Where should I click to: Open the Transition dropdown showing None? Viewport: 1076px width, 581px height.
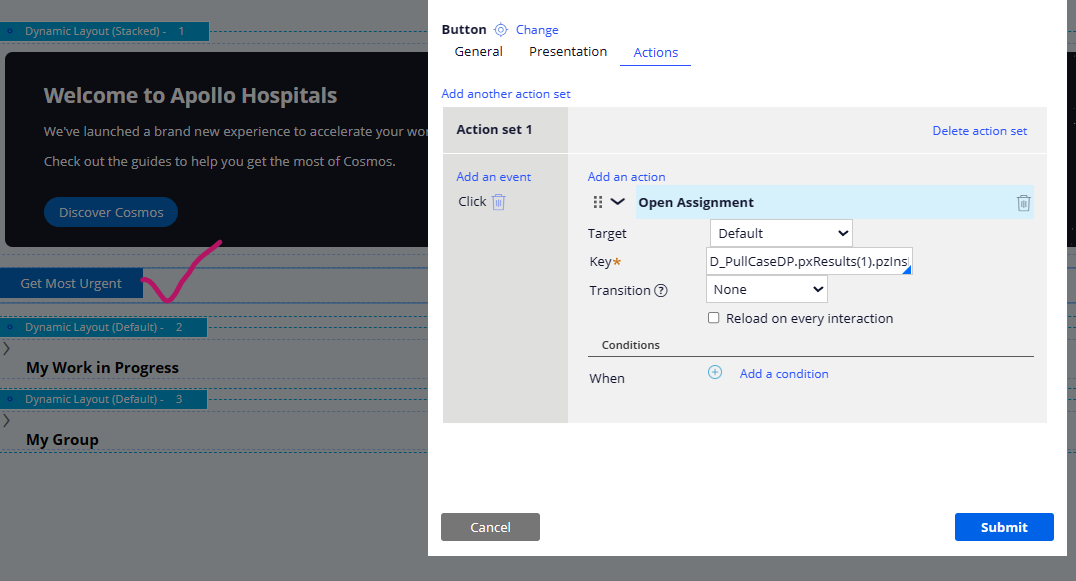[x=766, y=289]
